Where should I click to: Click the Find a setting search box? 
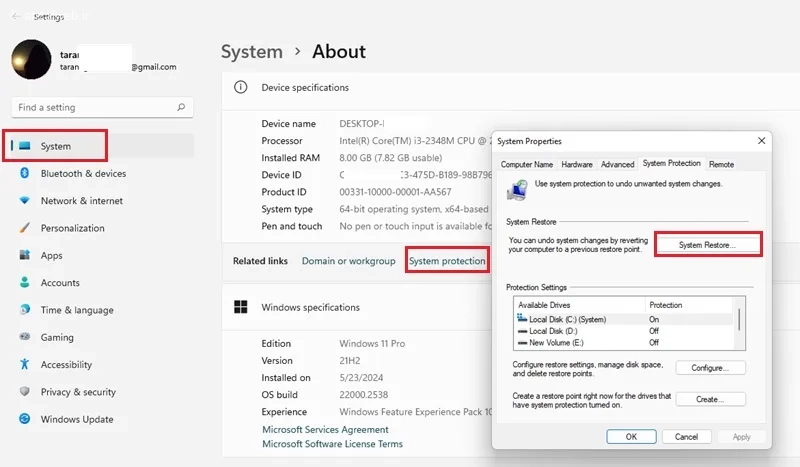point(102,107)
